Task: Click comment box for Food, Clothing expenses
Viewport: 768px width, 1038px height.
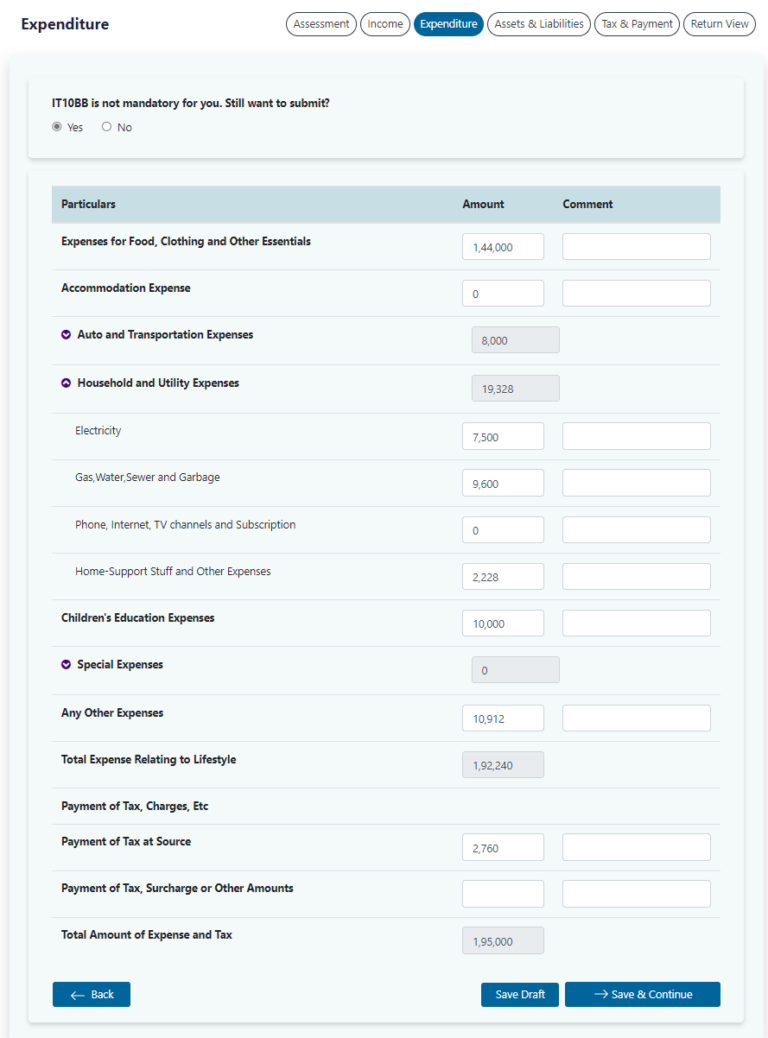Action: click(x=636, y=247)
